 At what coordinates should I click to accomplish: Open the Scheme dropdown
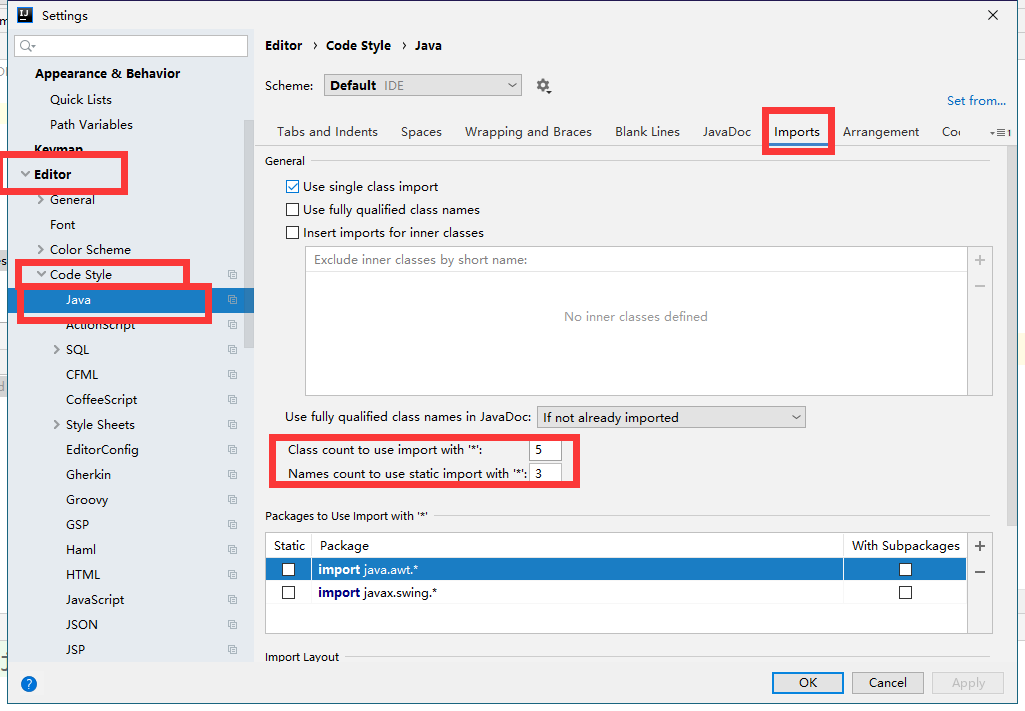coord(423,86)
